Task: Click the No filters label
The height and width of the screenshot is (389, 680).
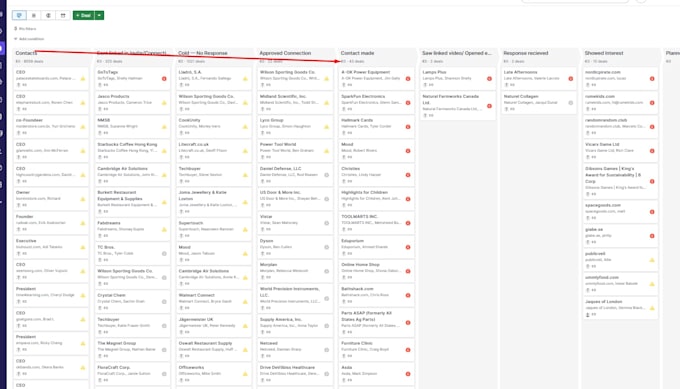Action: coord(26,29)
